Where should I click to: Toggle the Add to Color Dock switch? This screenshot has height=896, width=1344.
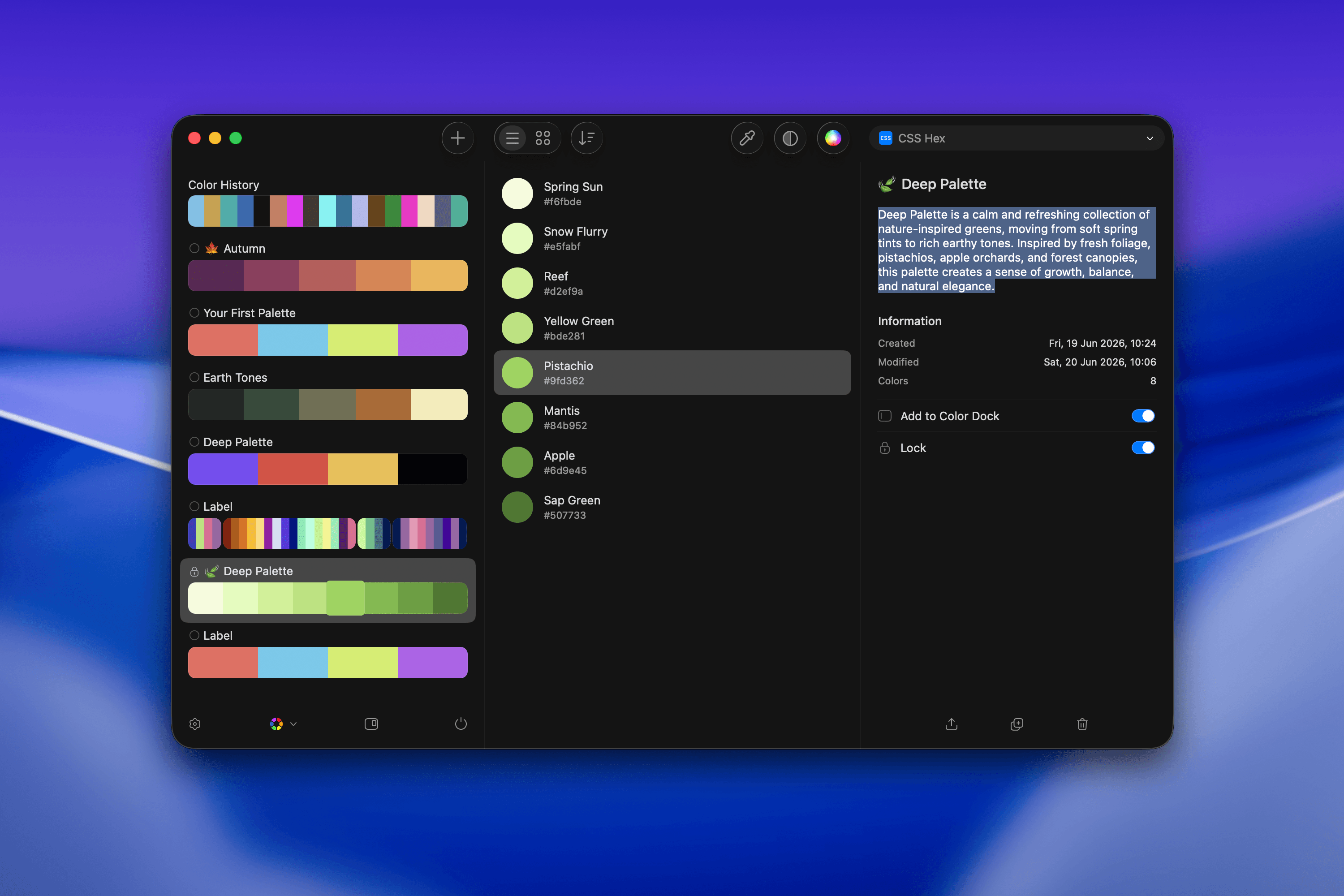[1143, 416]
